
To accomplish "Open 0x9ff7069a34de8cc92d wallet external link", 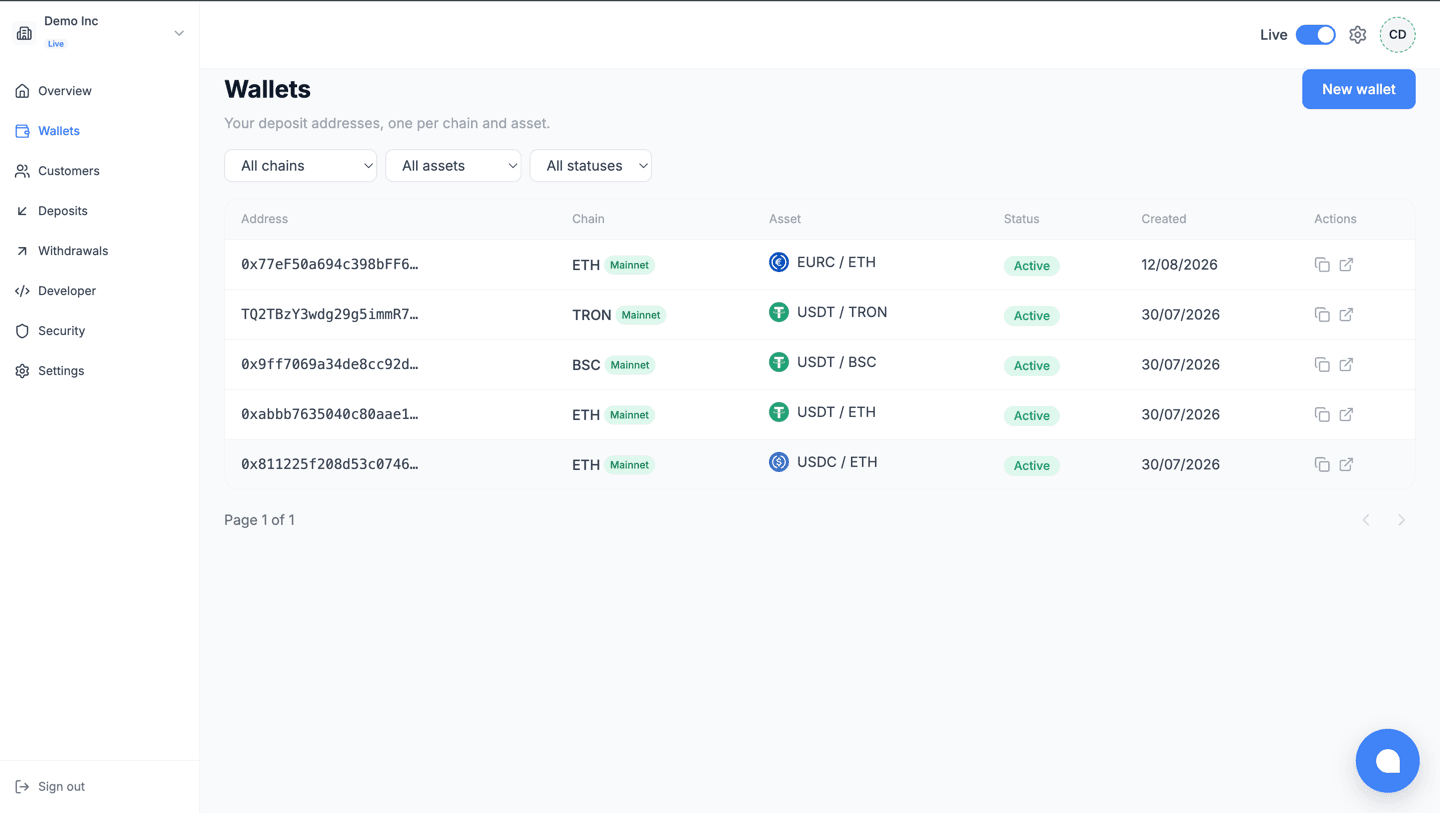I will click(x=1346, y=365).
